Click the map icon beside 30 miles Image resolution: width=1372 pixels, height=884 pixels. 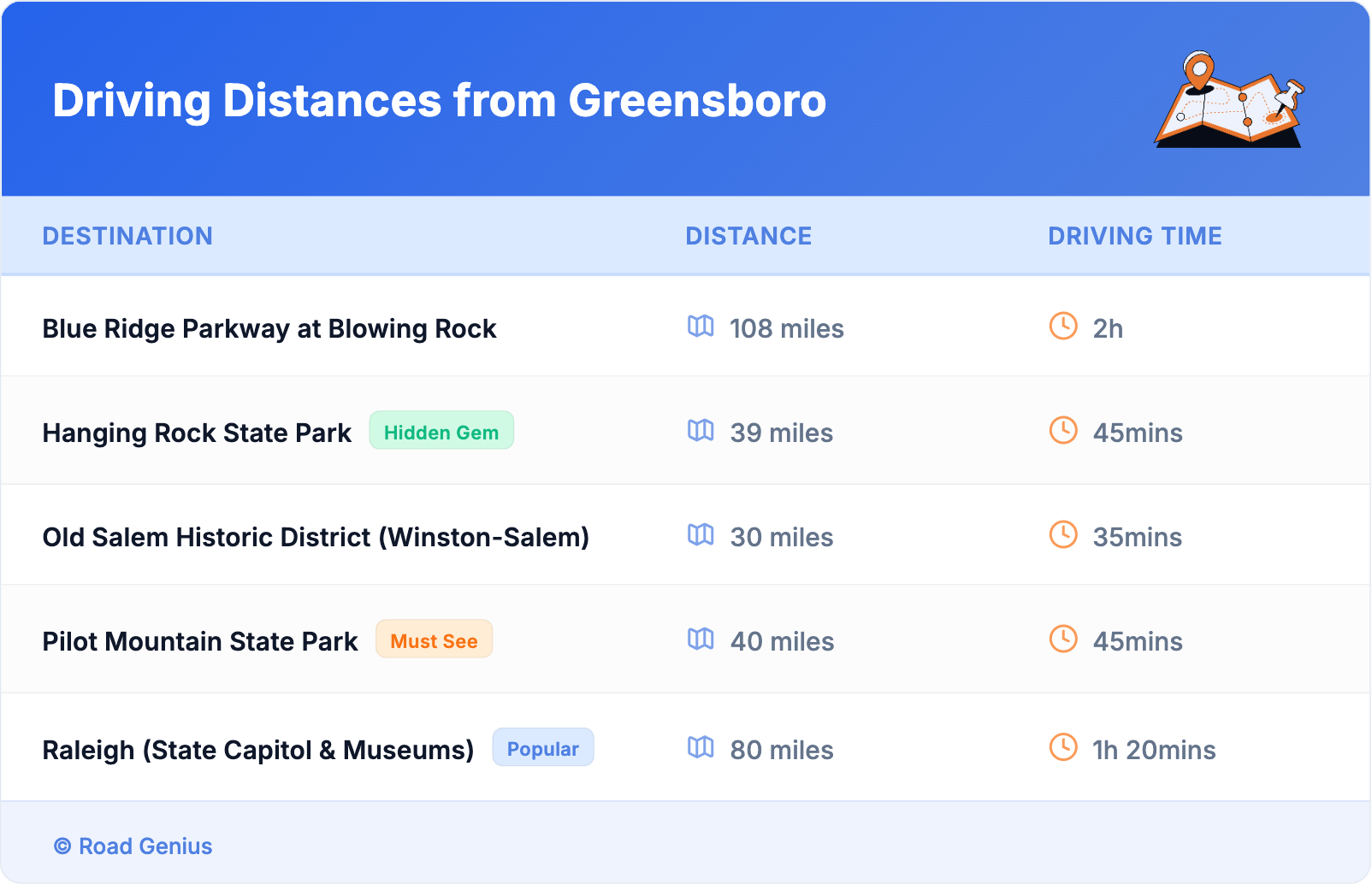[x=701, y=535]
